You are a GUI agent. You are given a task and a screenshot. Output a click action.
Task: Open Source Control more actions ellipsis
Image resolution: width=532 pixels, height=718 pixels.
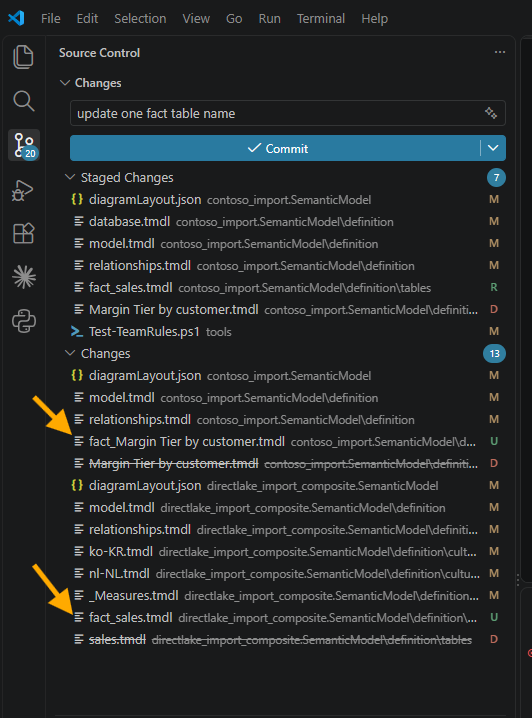499,52
